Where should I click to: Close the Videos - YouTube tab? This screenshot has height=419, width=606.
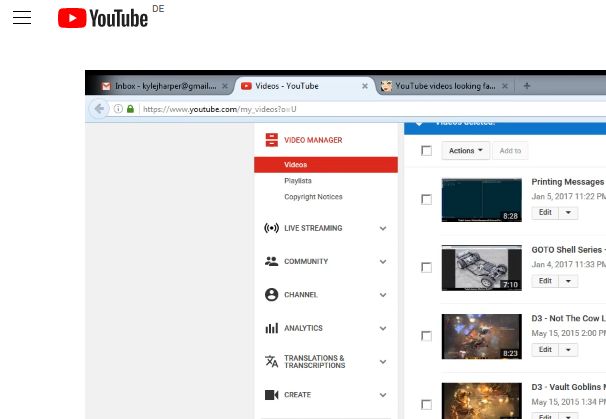[364, 86]
